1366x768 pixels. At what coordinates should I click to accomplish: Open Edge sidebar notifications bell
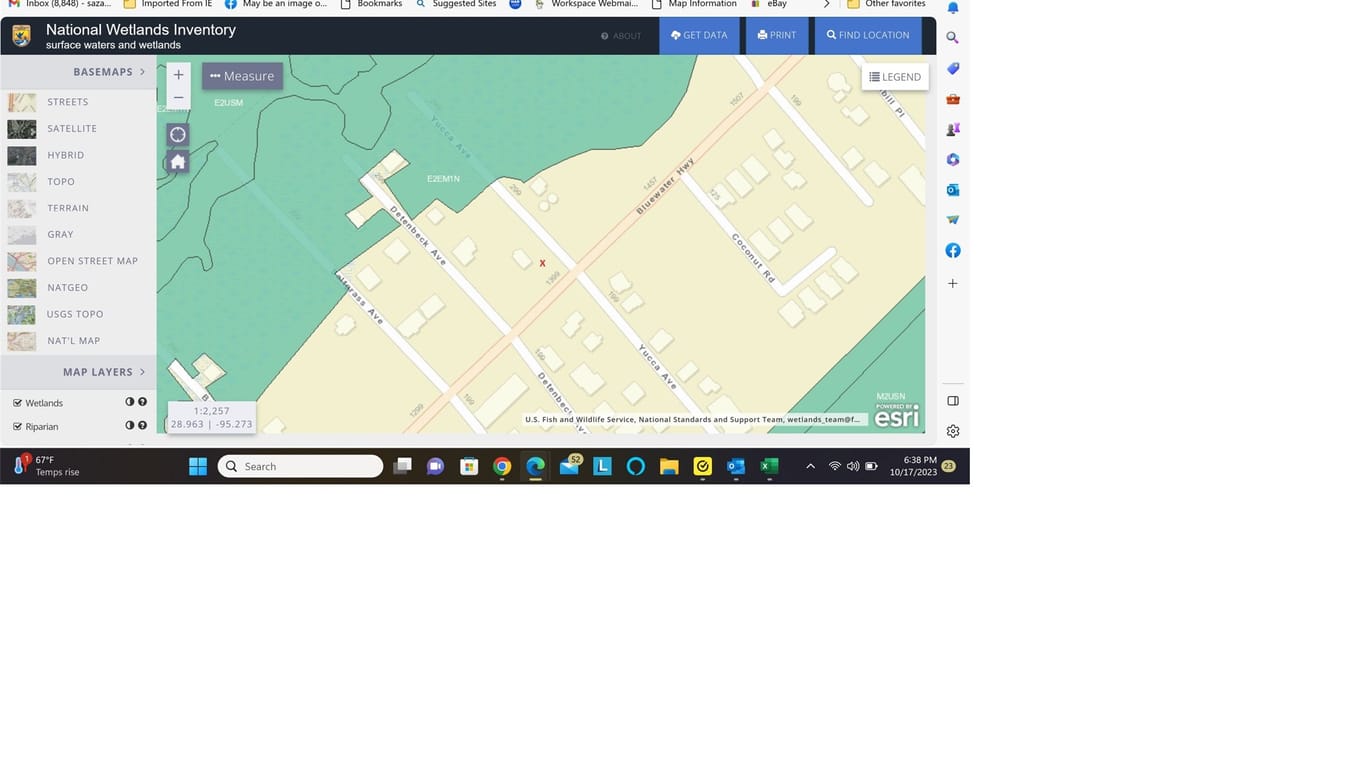pos(953,8)
